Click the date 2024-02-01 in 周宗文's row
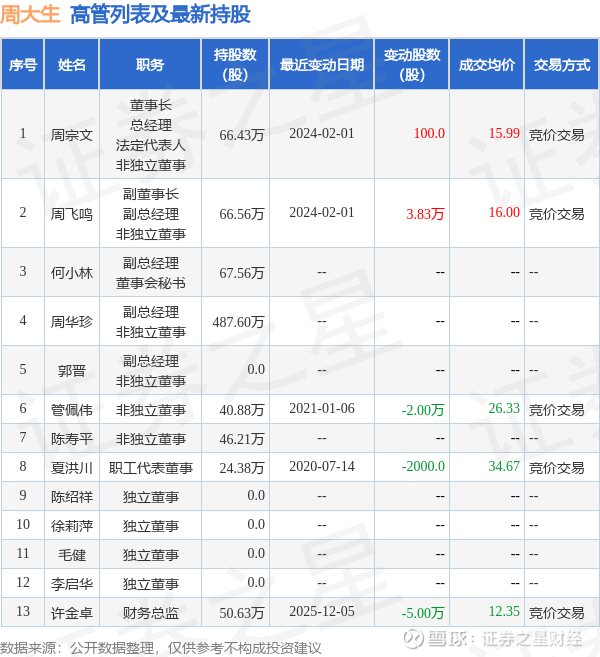600x657 pixels. (322, 133)
